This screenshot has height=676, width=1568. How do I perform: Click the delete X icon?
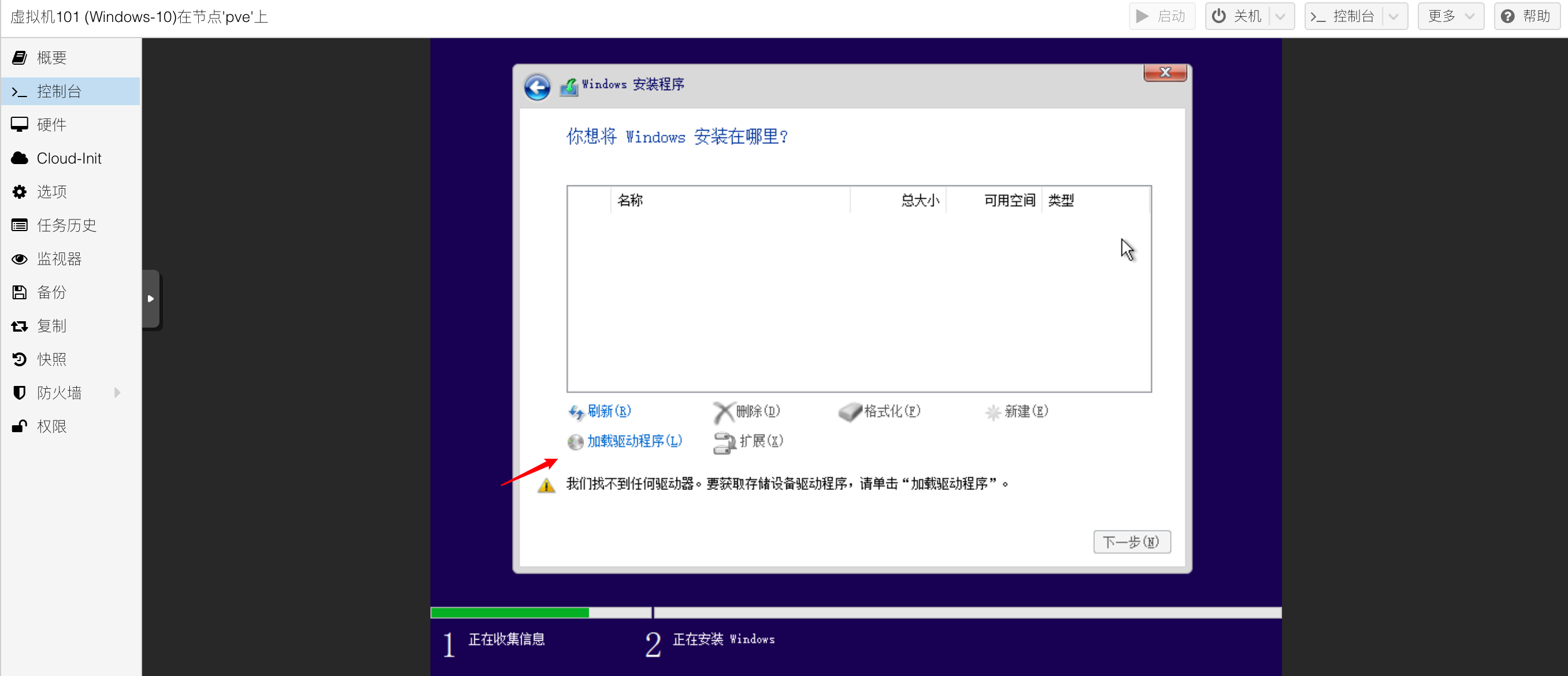(x=723, y=413)
